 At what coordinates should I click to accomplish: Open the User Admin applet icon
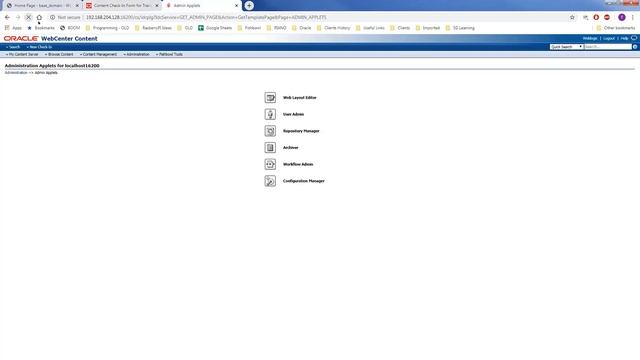tap(270, 114)
